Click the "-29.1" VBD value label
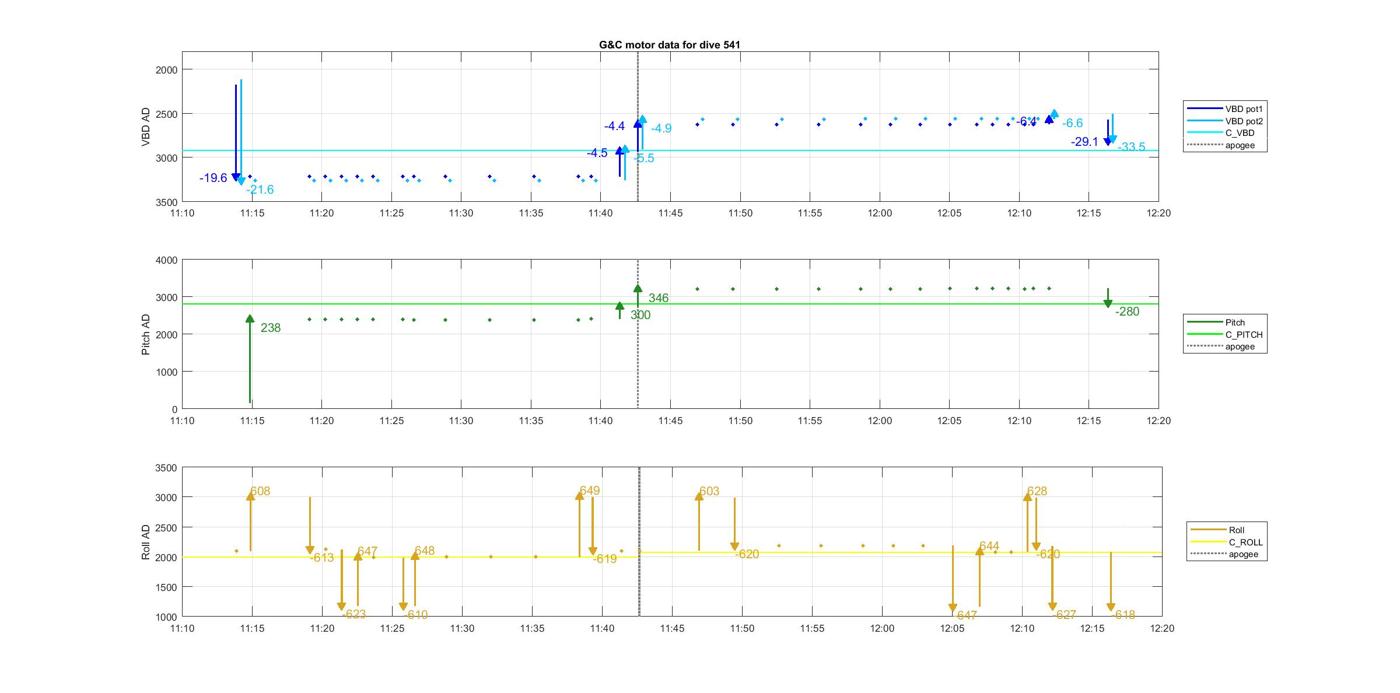Image resolution: width=1400 pixels, height=693 pixels. click(1085, 142)
